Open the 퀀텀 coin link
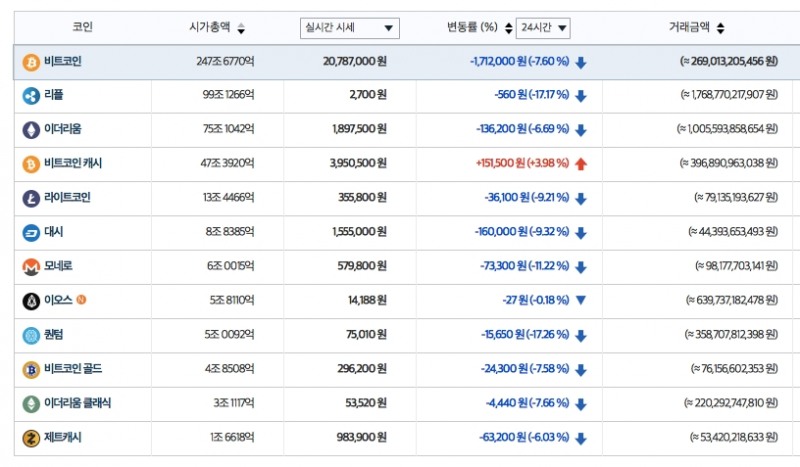The image size is (800, 467). (54, 334)
